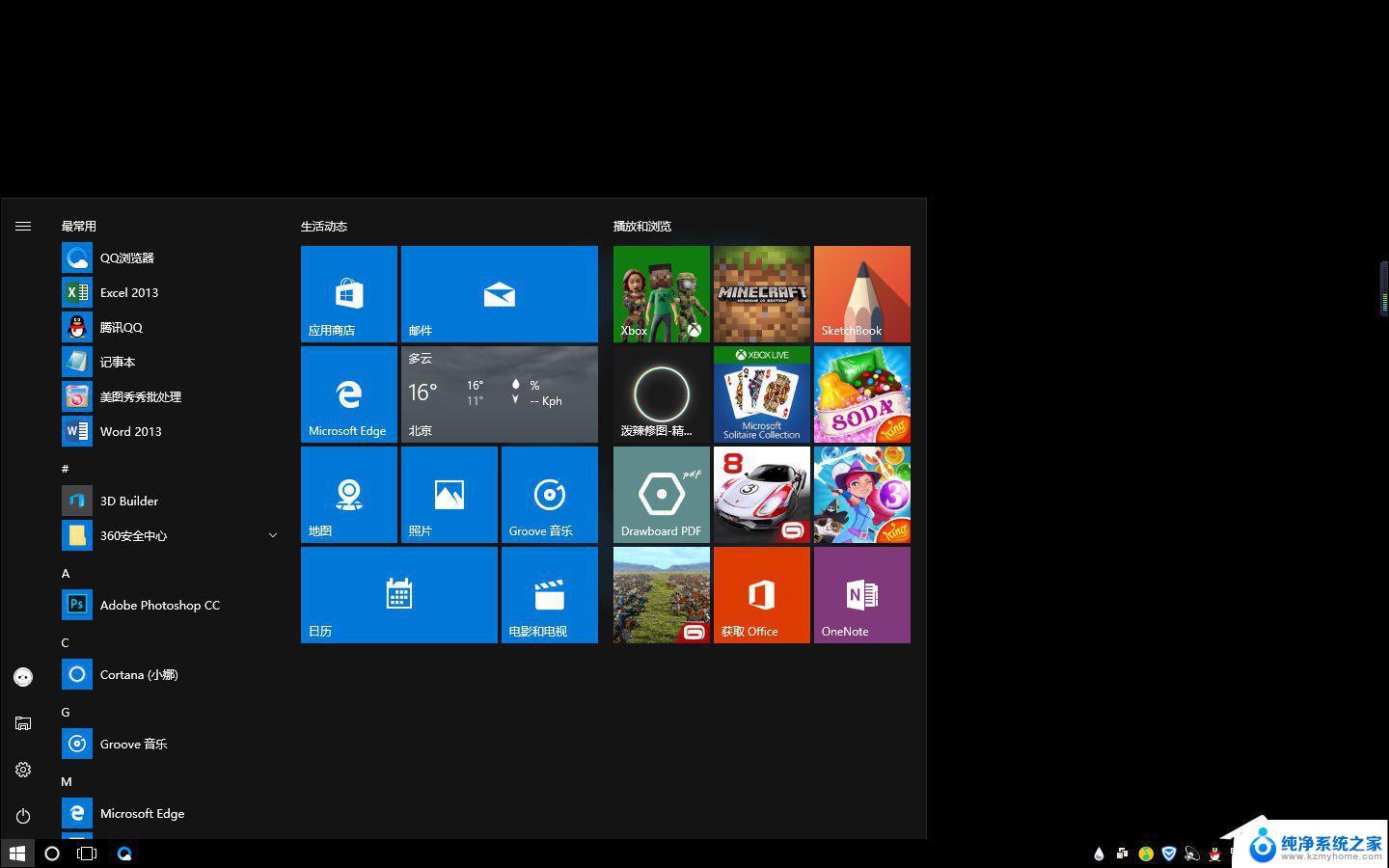Jump via the A letter header
Screen dimensions: 1389x868
[x=66, y=573]
